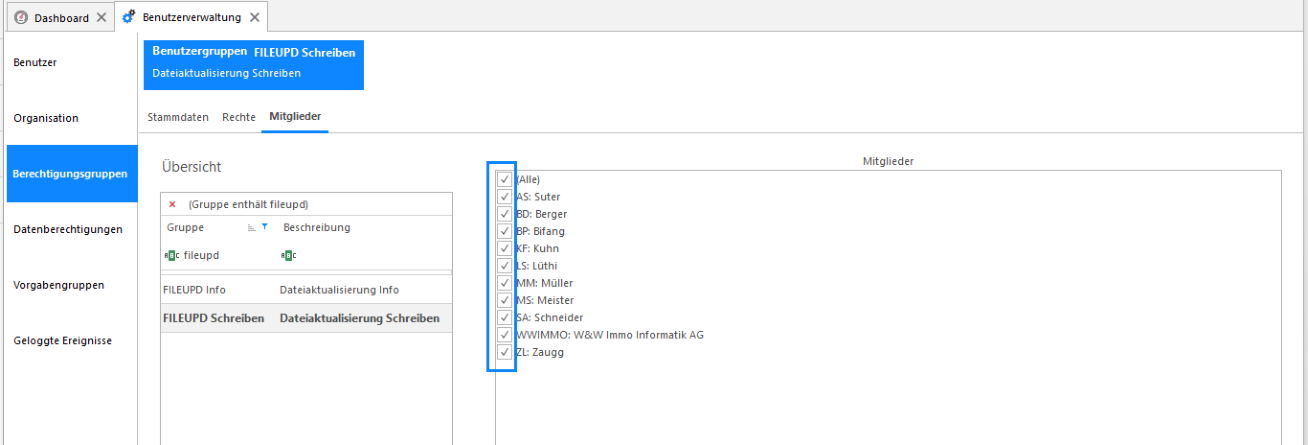Image resolution: width=1308 pixels, height=445 pixels.
Task: Open the Rechte tab
Action: click(239, 117)
